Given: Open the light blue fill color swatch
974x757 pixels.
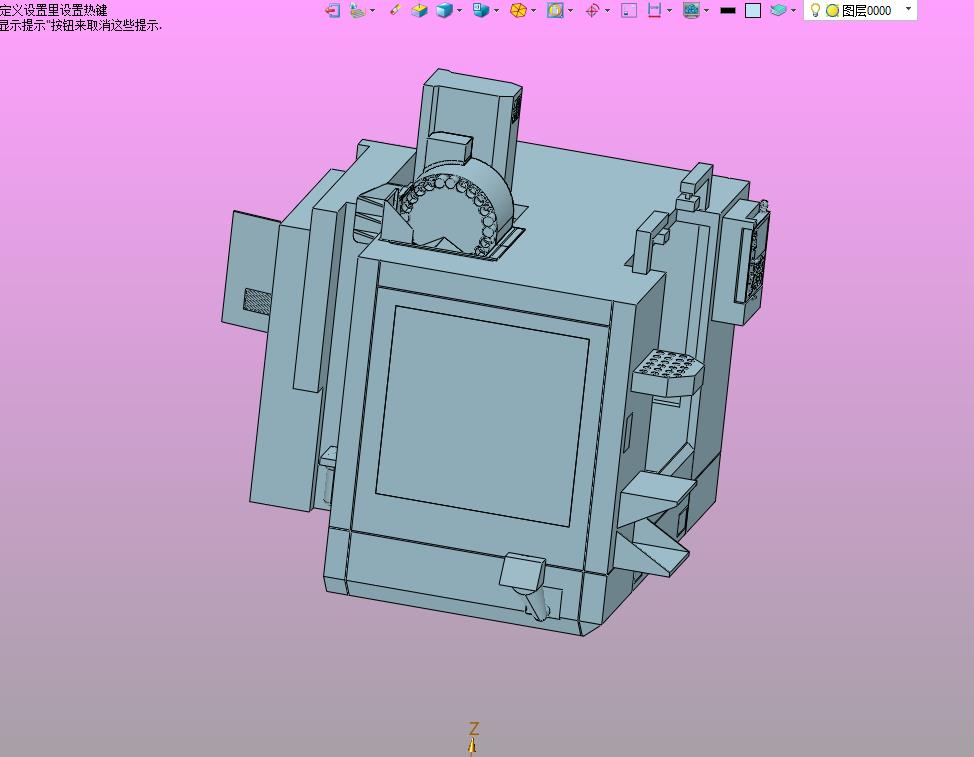Looking at the screenshot, I should [x=753, y=11].
